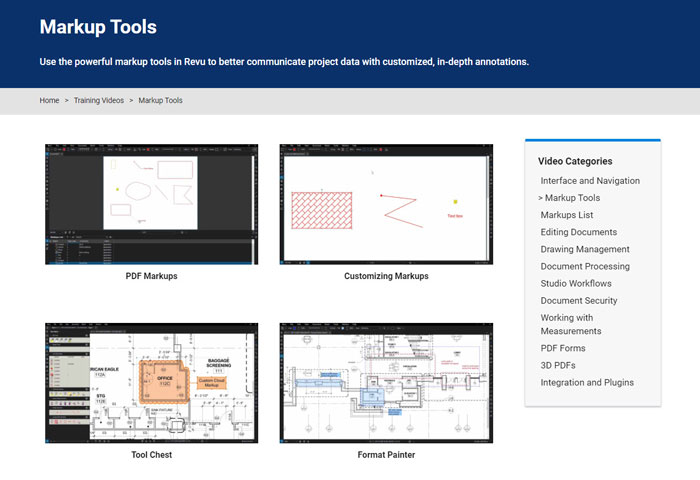The width and height of the screenshot is (700, 480).
Task: Open the Drawing Management category
Action: tap(585, 249)
